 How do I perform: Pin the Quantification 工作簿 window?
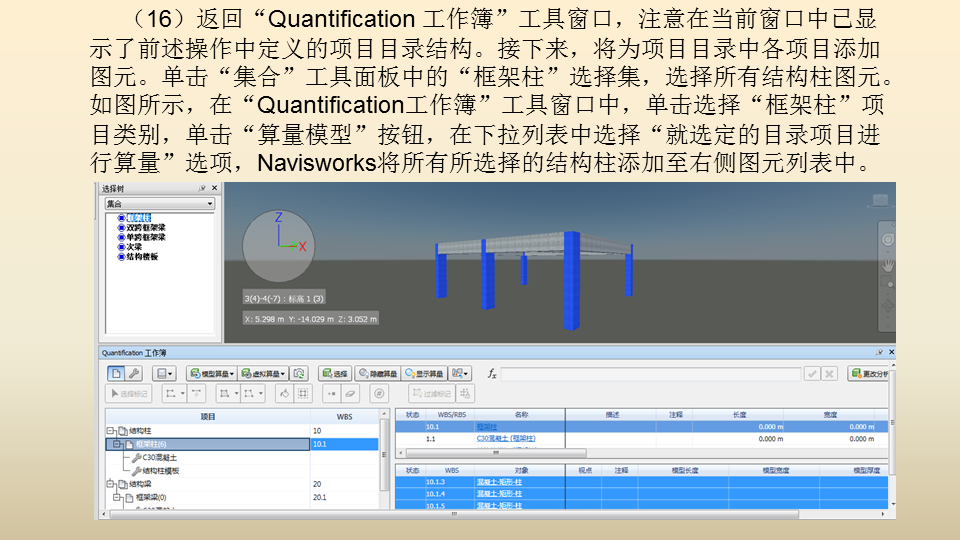point(879,353)
